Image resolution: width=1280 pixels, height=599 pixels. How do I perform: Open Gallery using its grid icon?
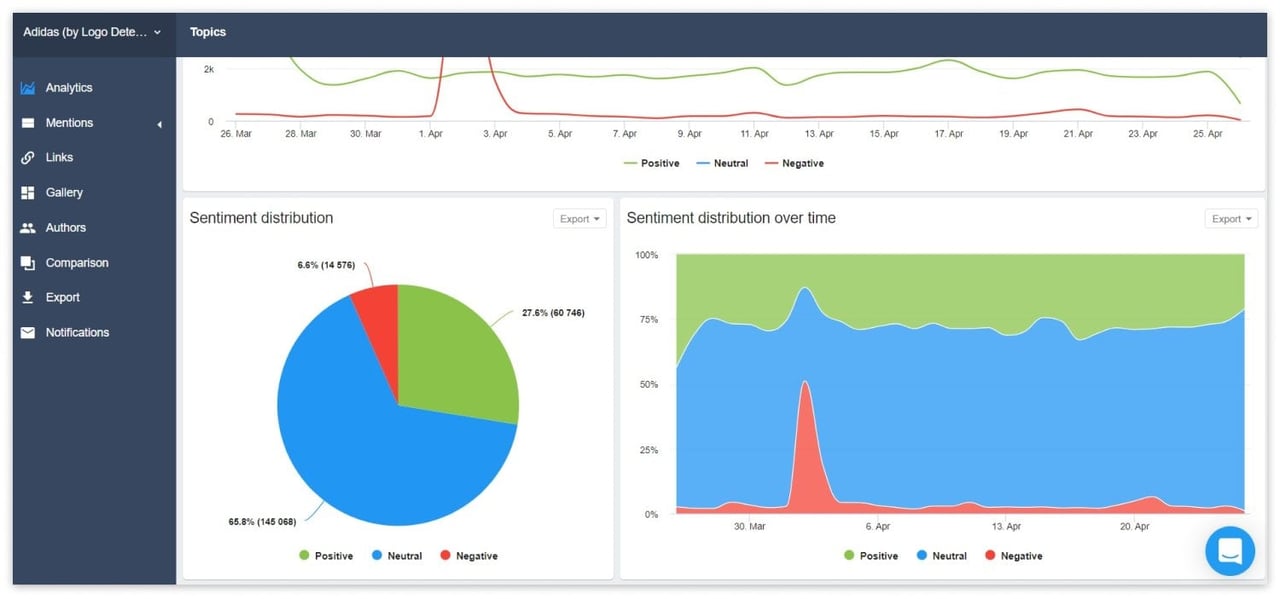tap(26, 192)
